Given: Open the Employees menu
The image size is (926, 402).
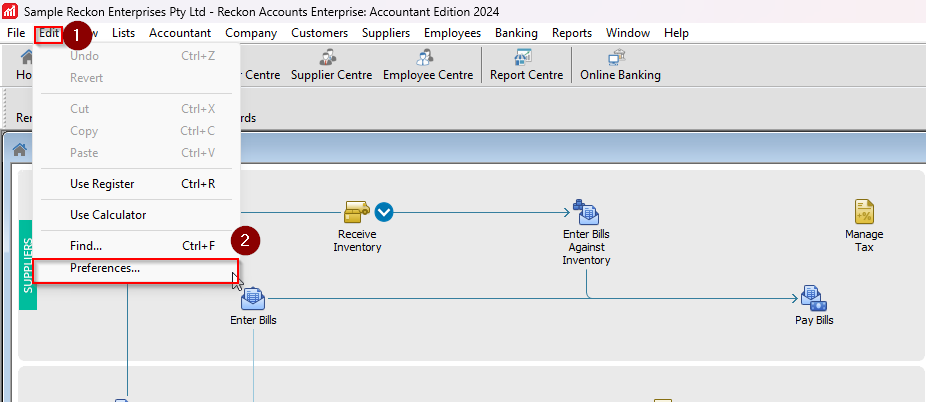Looking at the screenshot, I should point(452,33).
